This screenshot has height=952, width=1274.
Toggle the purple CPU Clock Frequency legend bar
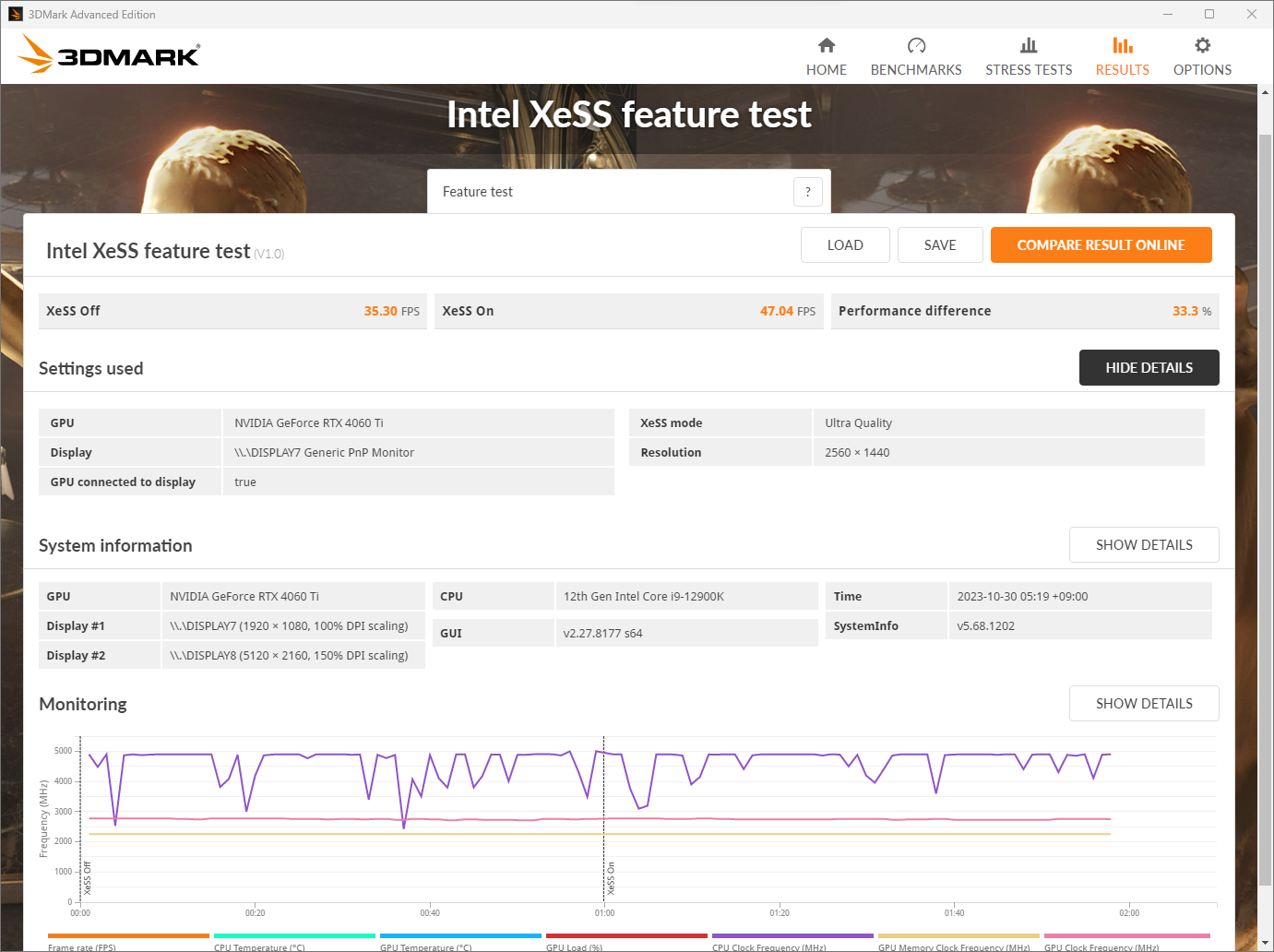(793, 936)
